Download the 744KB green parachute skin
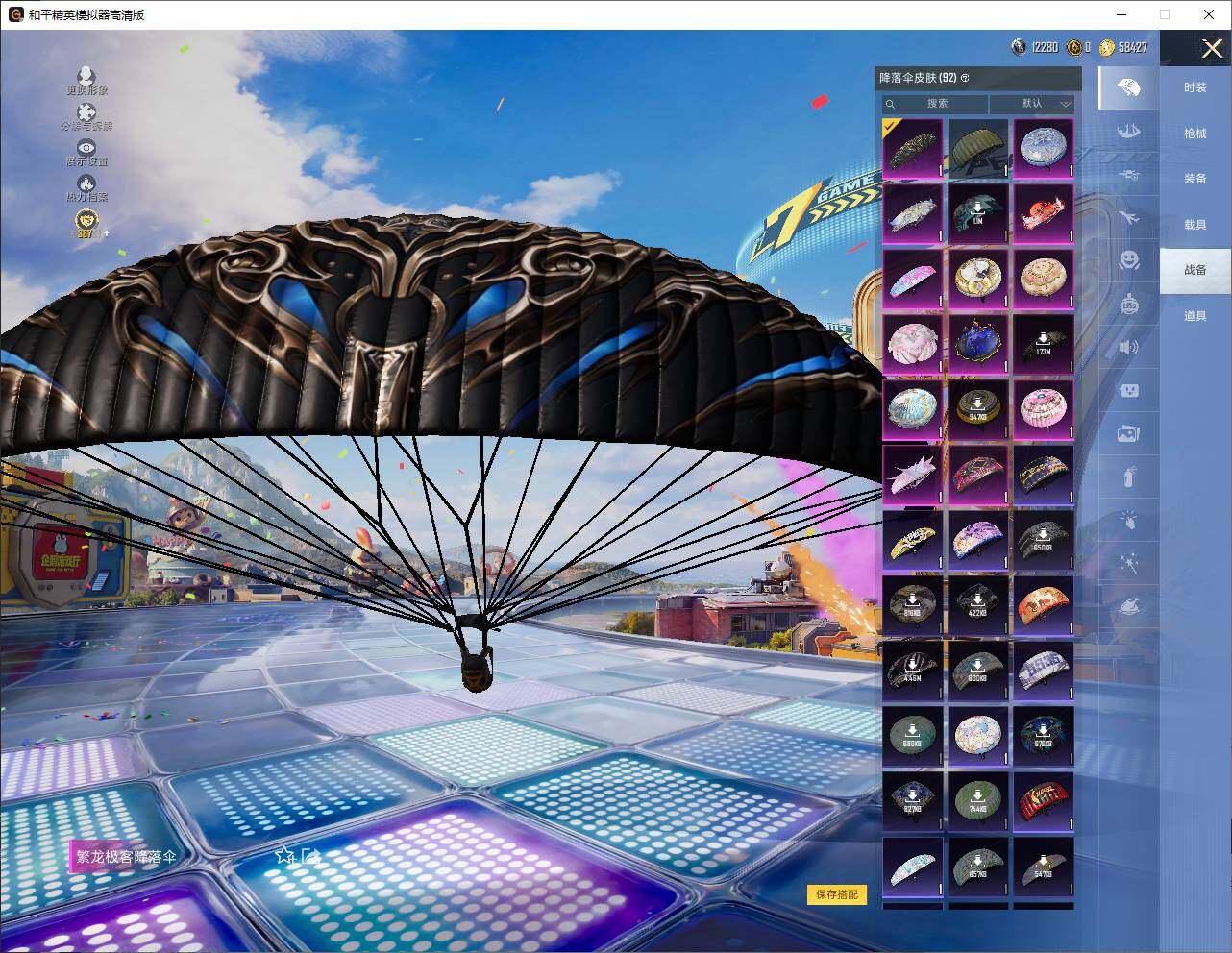This screenshot has height=953, width=1232. coord(978,801)
